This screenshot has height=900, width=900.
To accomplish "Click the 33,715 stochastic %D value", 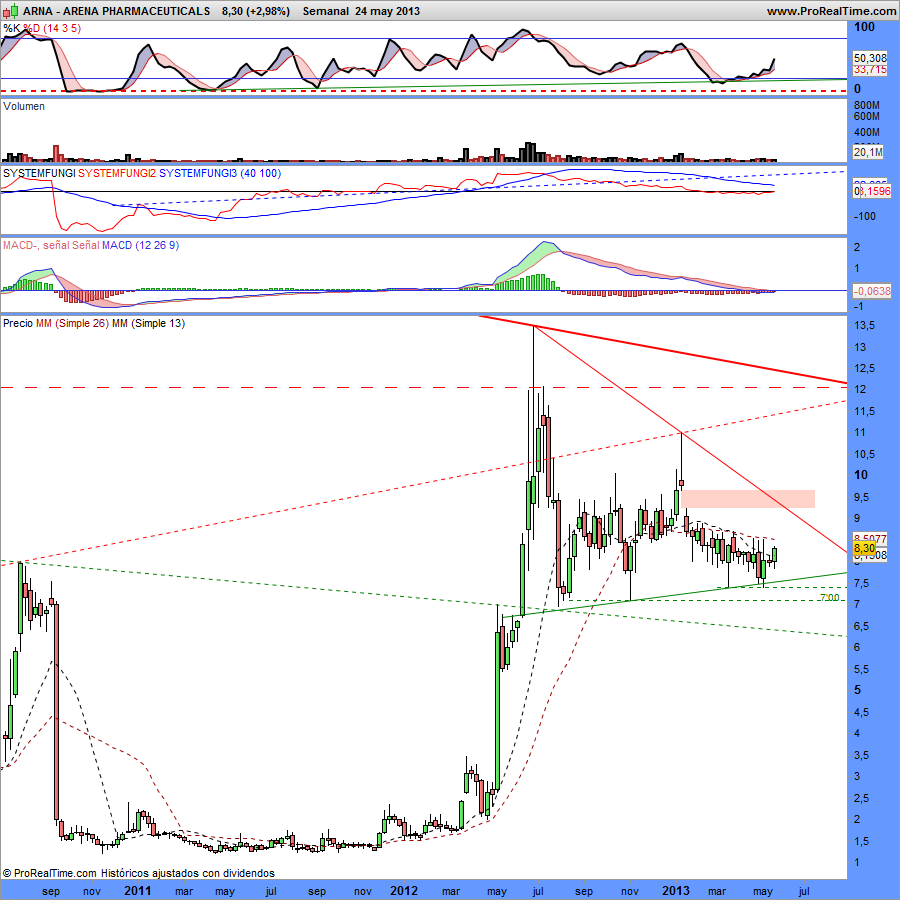I will click(870, 69).
